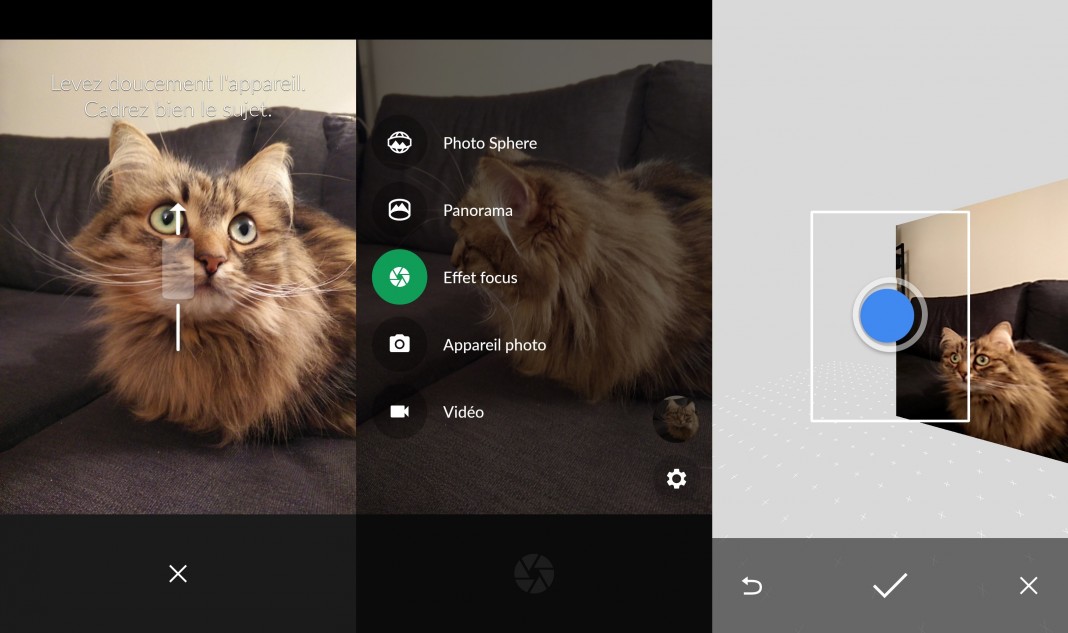Screen dimensions: 1068x633
Task: Tap 'Levez doucement l'appareil' hint text
Action: tap(178, 84)
